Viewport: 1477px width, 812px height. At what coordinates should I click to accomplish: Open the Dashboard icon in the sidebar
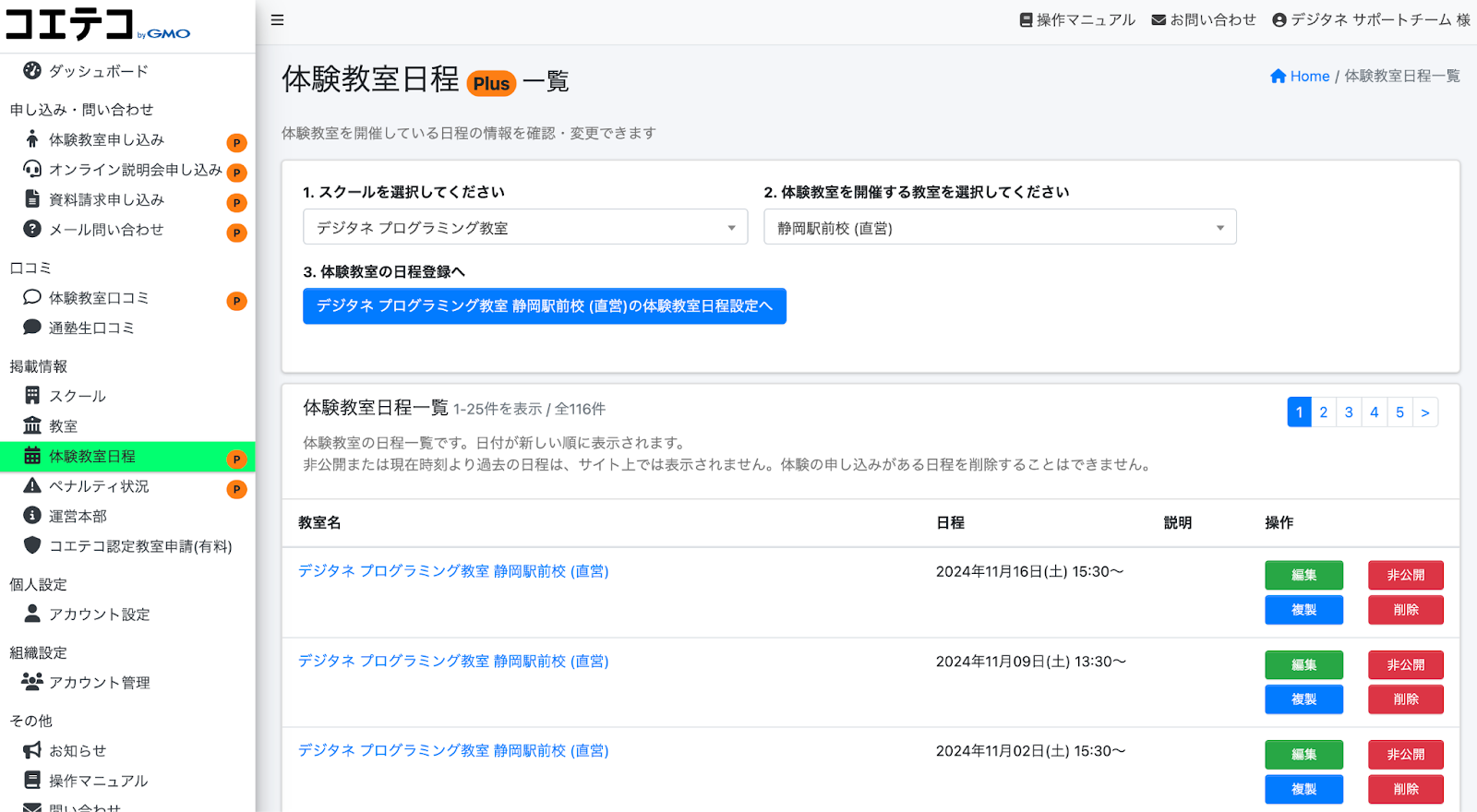[x=32, y=71]
